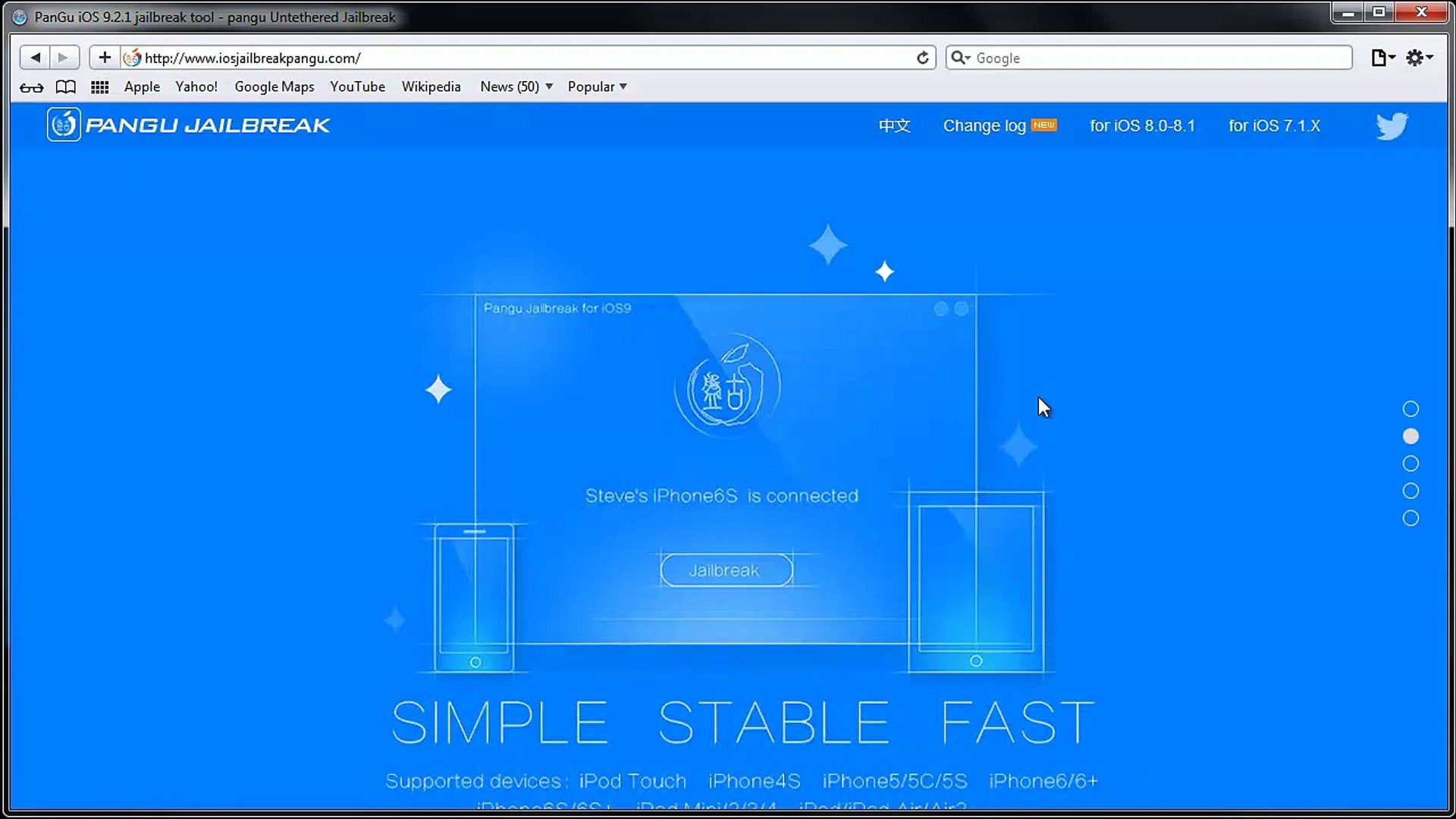Click the browser back navigation icon
Image resolution: width=1456 pixels, height=819 pixels.
[34, 57]
